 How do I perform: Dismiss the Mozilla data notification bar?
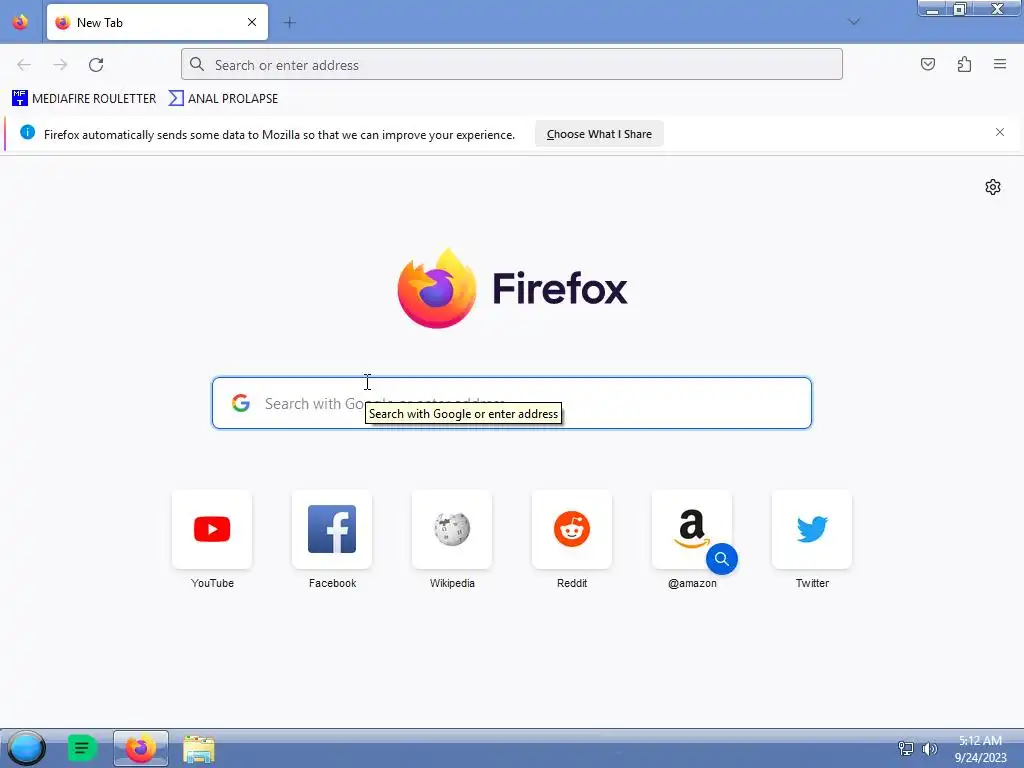pos(1000,133)
